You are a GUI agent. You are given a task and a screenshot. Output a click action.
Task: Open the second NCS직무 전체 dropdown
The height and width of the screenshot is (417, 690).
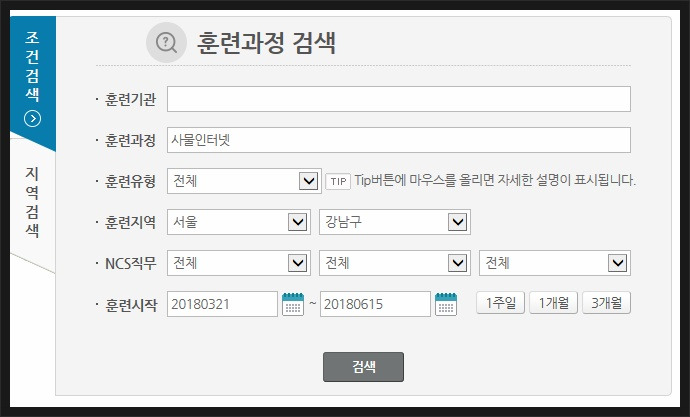coord(395,263)
